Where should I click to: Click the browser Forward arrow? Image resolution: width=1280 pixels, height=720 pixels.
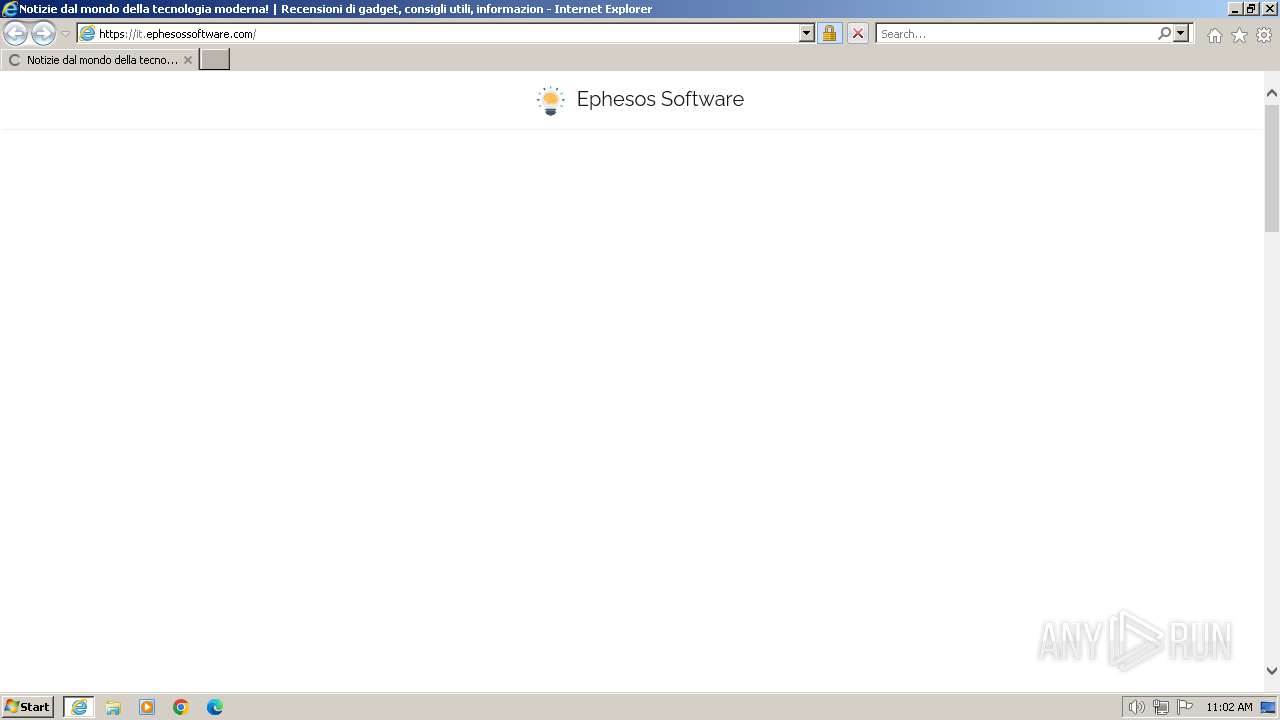(43, 33)
